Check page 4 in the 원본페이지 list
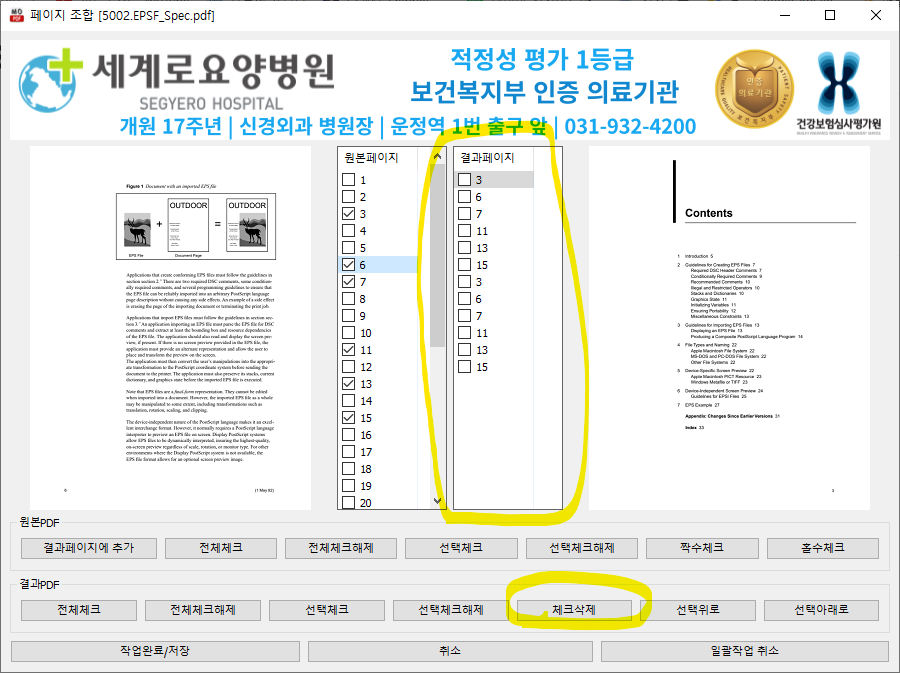Image resolution: width=900 pixels, height=673 pixels. (348, 231)
